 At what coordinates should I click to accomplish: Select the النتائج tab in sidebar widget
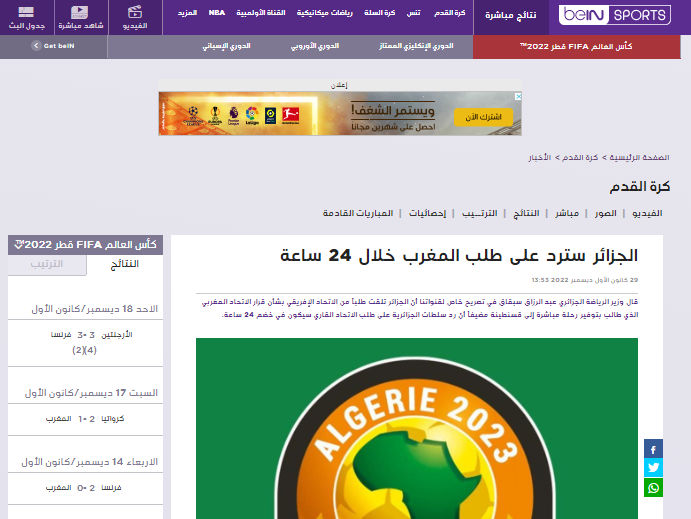tap(124, 264)
